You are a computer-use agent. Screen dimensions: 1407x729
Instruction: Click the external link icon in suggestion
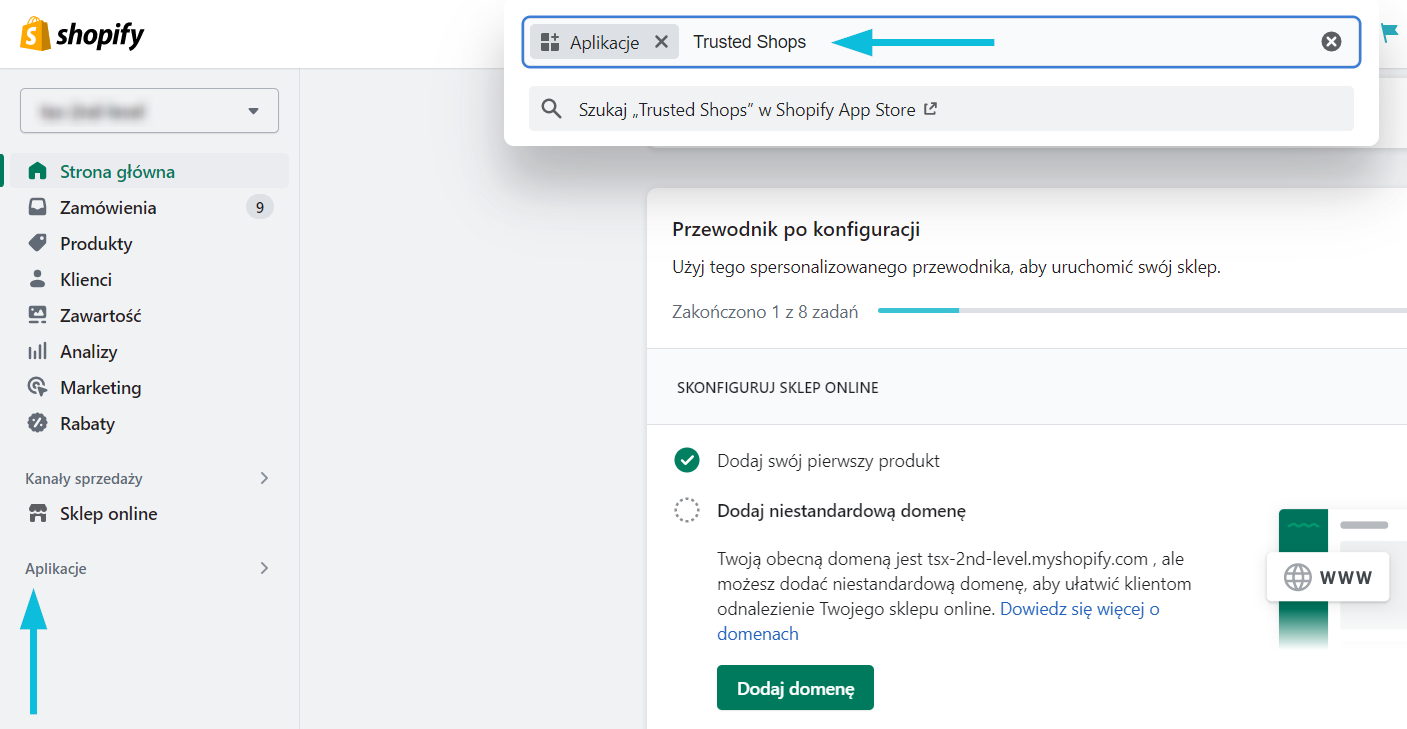coord(930,109)
